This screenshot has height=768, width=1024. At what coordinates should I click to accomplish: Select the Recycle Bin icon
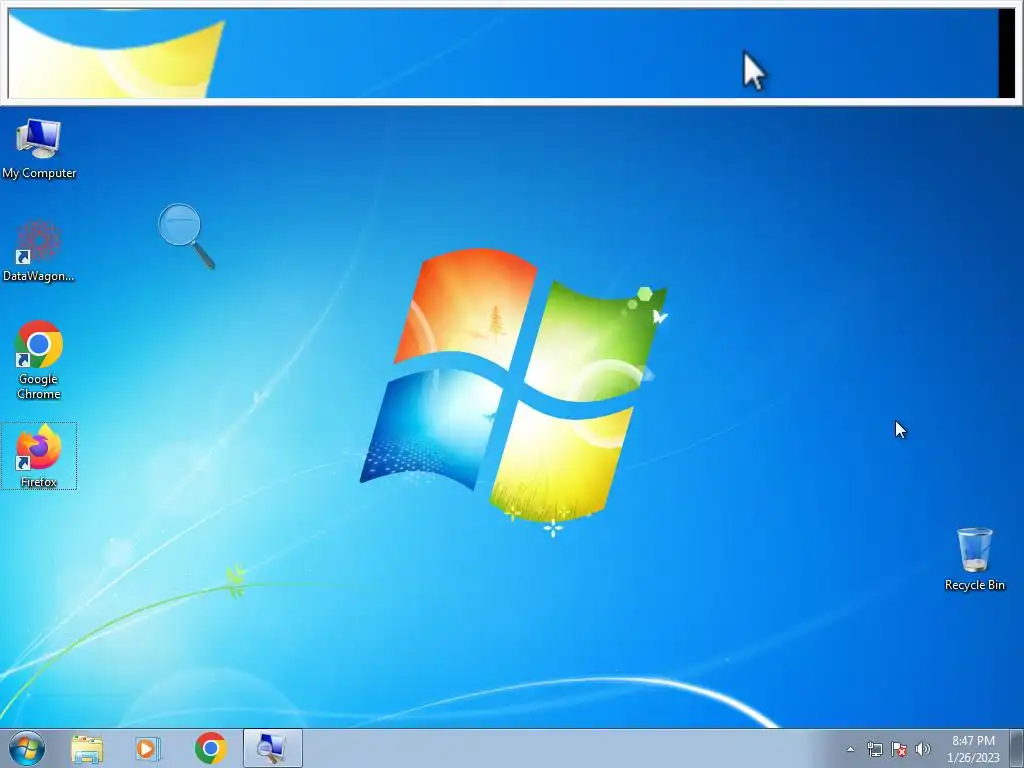974,560
